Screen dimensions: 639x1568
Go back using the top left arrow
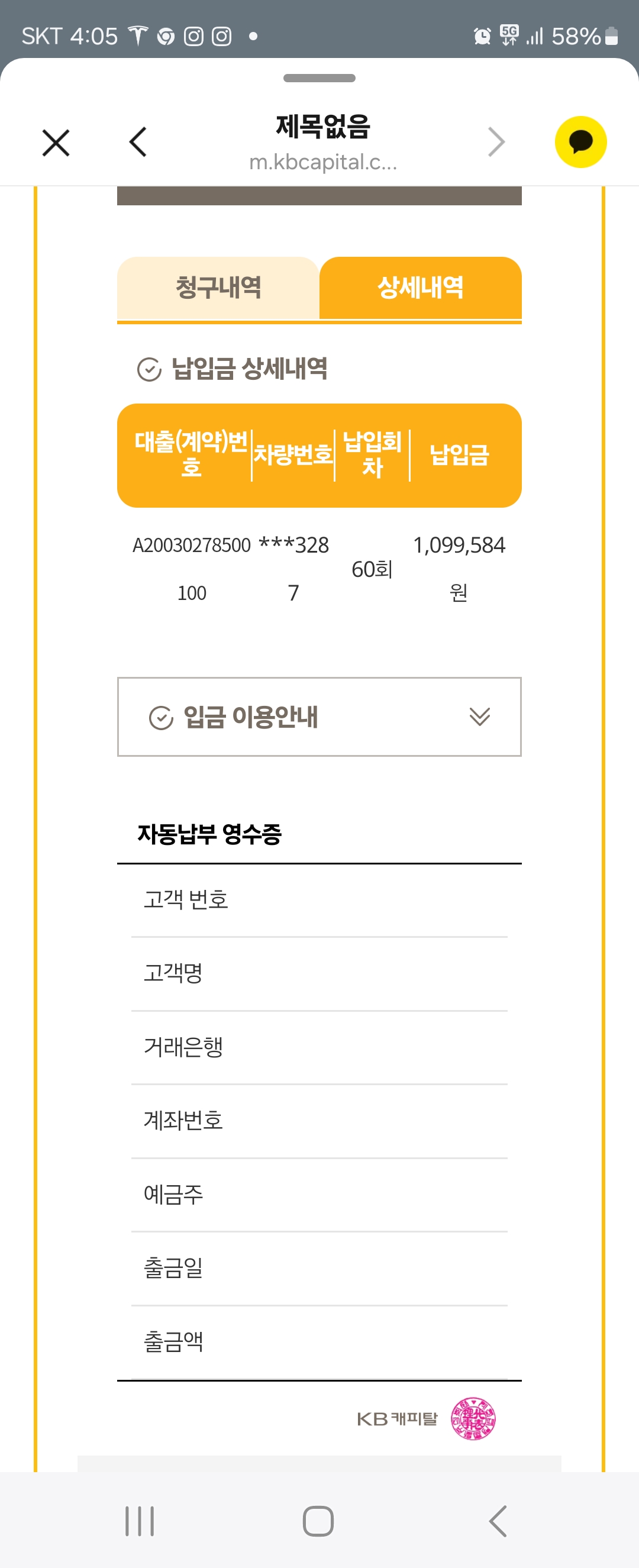point(138,142)
